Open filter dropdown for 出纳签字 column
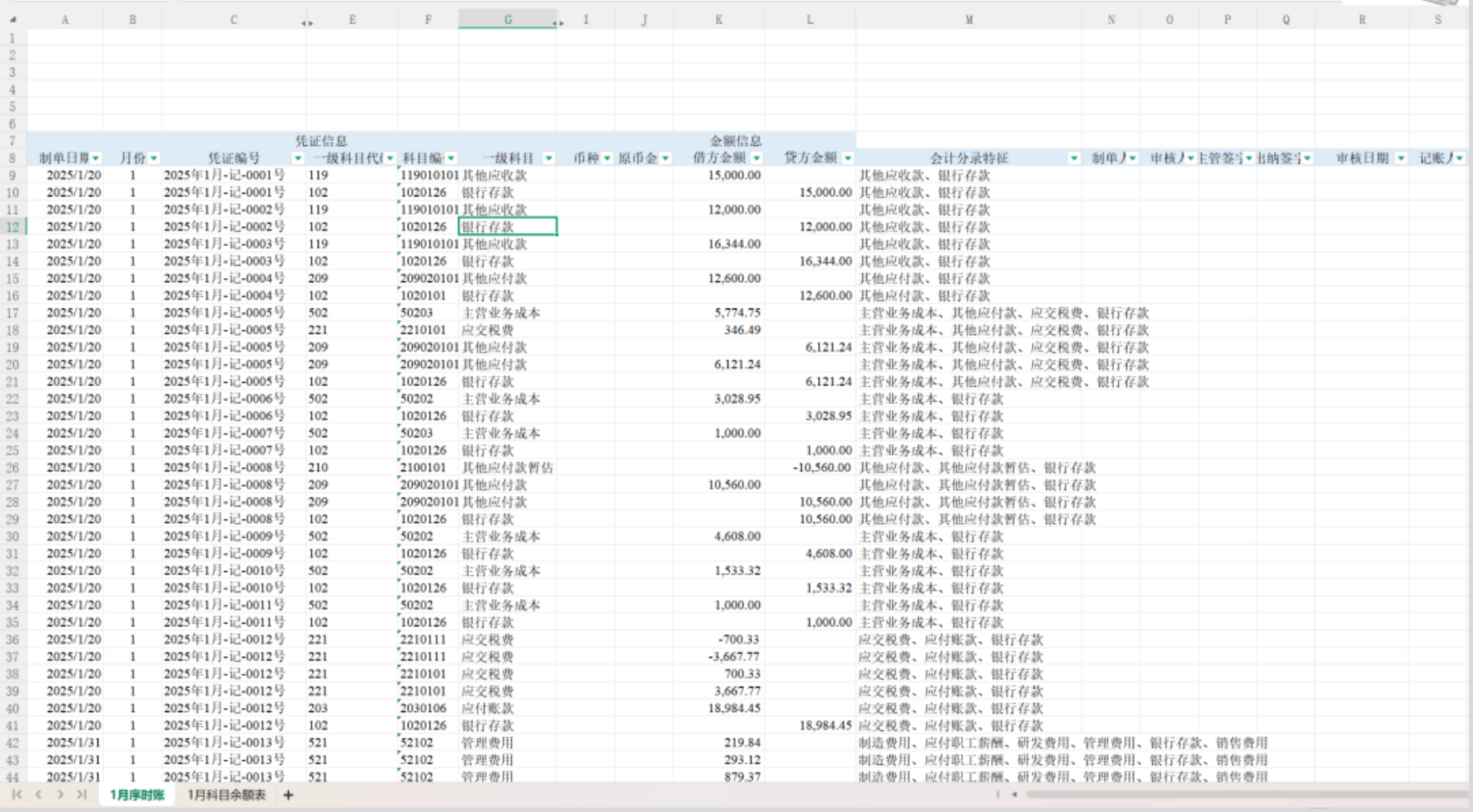The height and width of the screenshot is (812, 1473). pos(1308,158)
